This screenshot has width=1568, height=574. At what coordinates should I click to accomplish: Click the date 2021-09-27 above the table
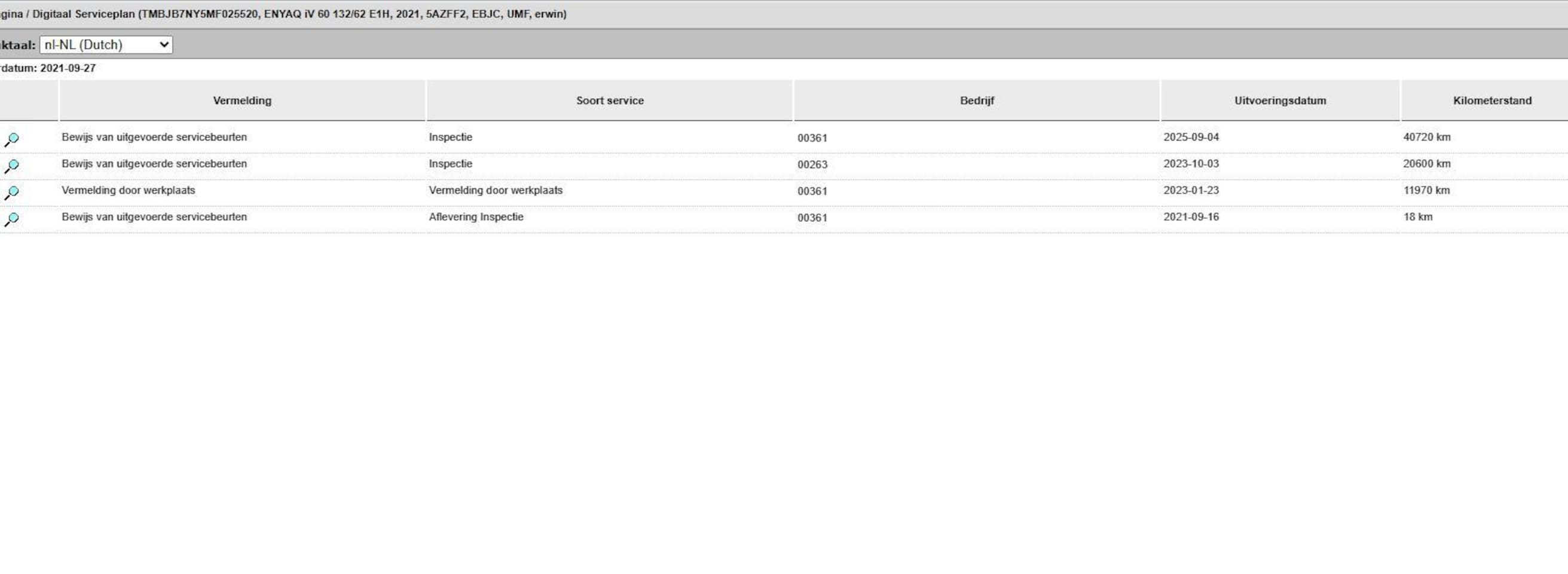pos(68,68)
